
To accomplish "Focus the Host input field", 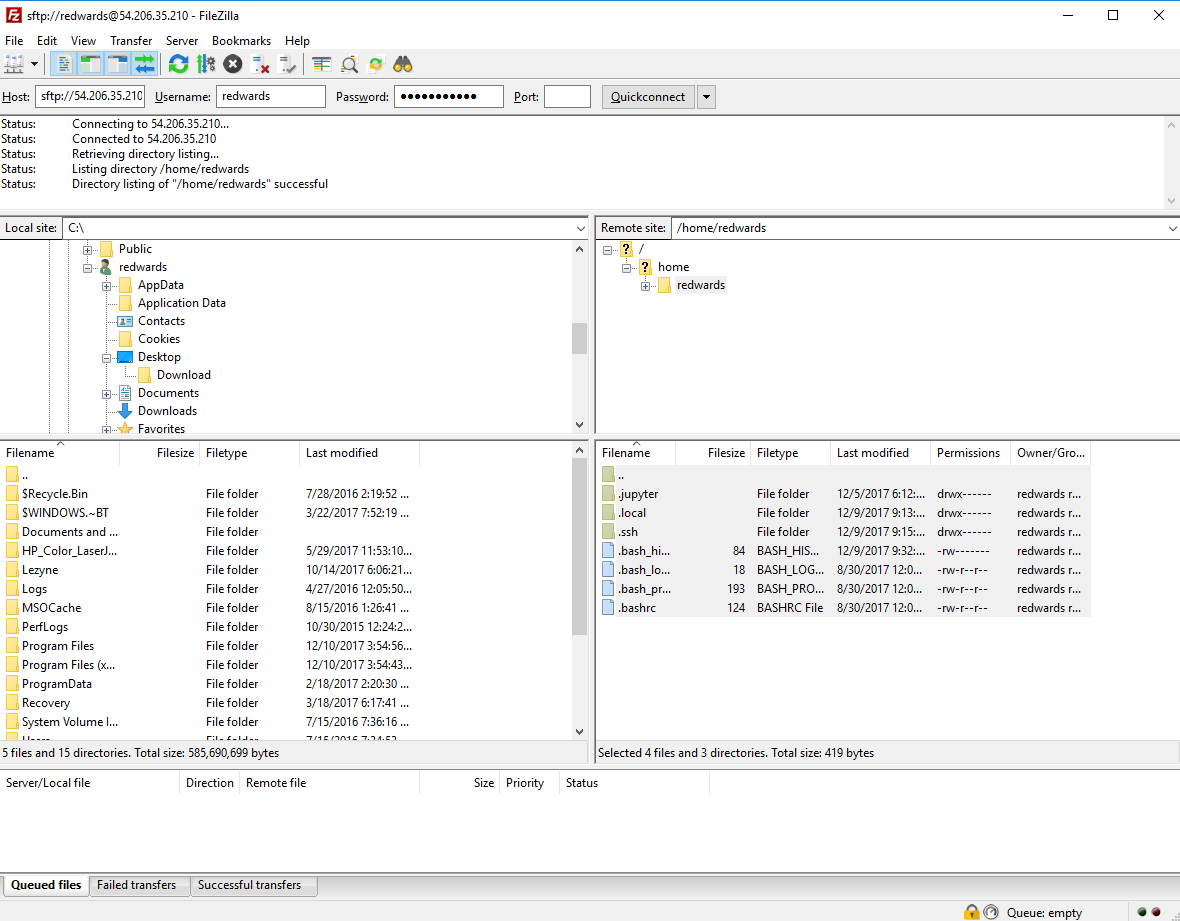I will tap(90, 96).
